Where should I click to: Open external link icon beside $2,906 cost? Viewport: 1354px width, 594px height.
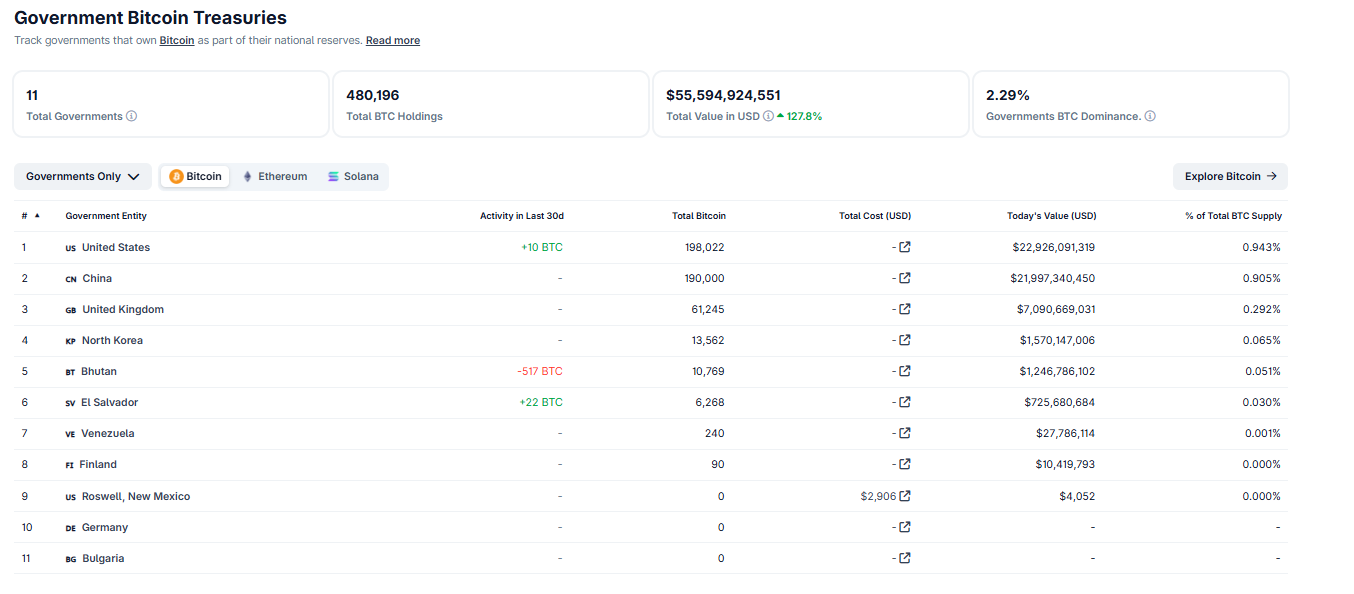[905, 496]
